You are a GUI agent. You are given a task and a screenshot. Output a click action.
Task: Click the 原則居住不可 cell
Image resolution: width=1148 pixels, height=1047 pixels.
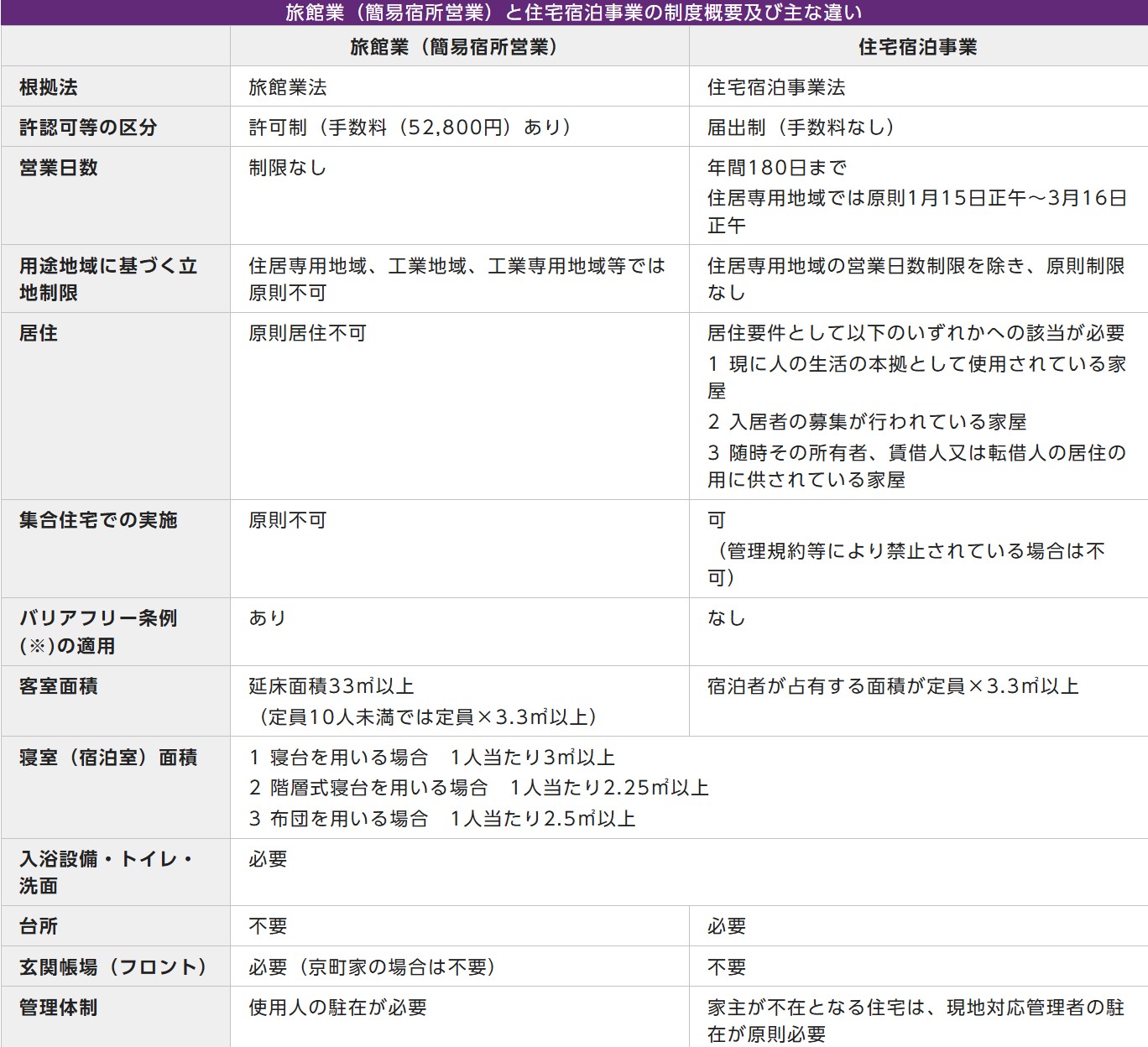(x=307, y=333)
